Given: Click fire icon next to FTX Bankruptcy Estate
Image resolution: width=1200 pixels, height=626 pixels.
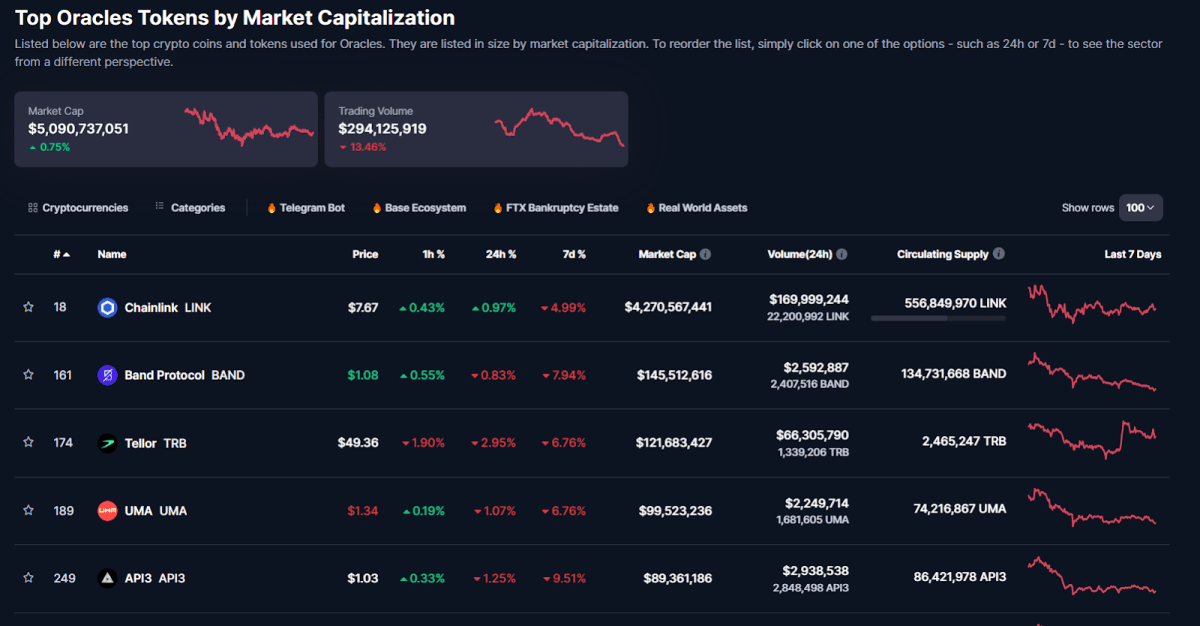Looking at the screenshot, I should (x=497, y=208).
